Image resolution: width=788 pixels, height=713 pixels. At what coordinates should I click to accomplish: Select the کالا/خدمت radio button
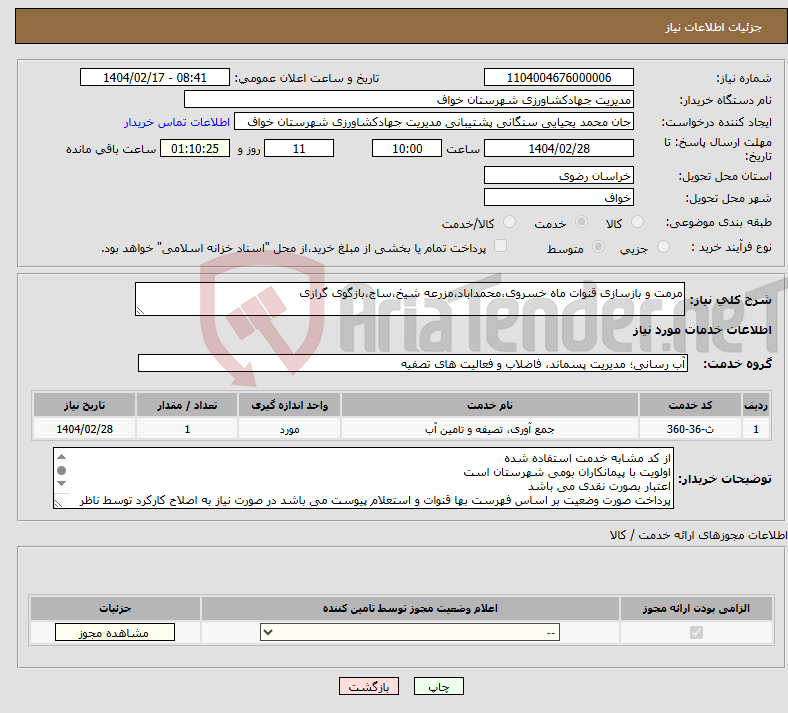510,222
